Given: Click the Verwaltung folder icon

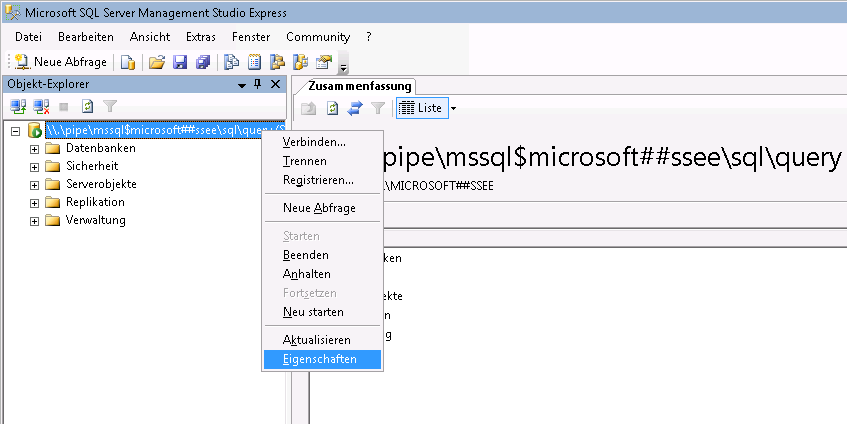Looking at the screenshot, I should tap(52, 221).
